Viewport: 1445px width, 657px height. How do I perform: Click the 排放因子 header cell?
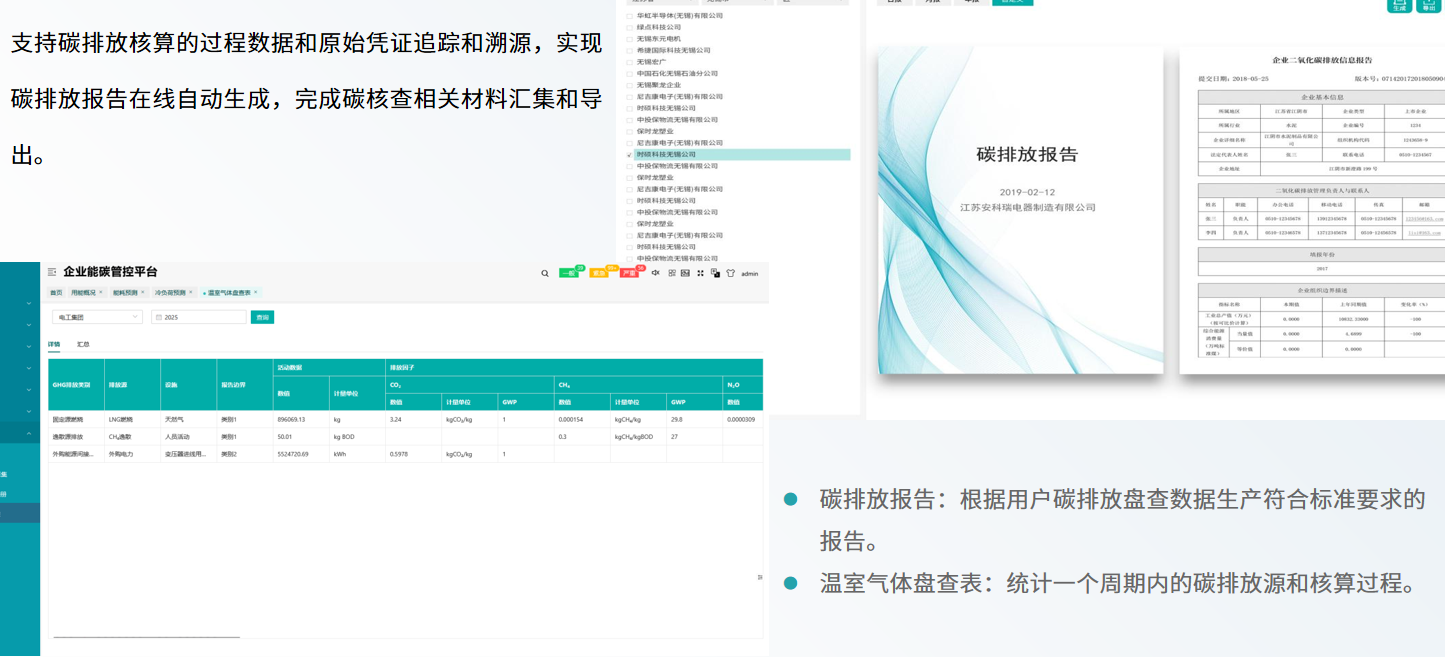pyautogui.click(x=574, y=368)
